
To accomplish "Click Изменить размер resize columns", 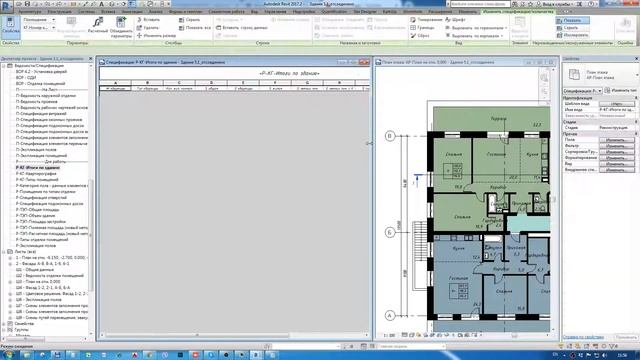I will click(156, 36).
